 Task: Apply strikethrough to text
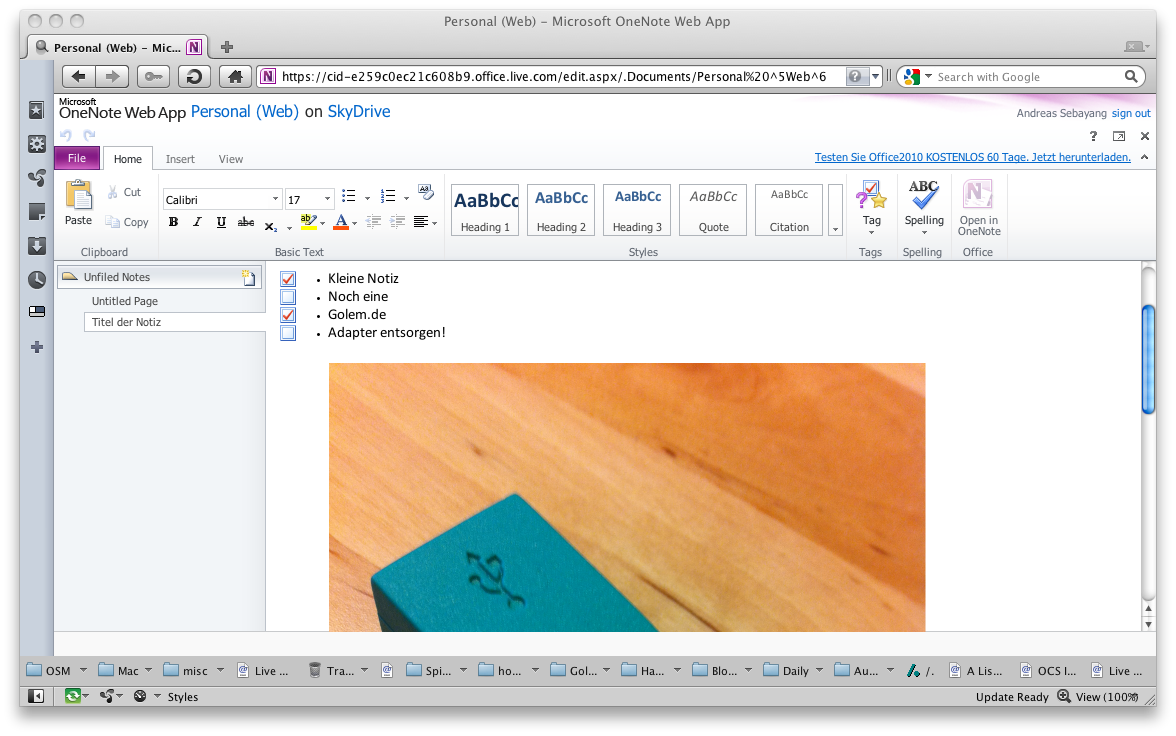246,222
